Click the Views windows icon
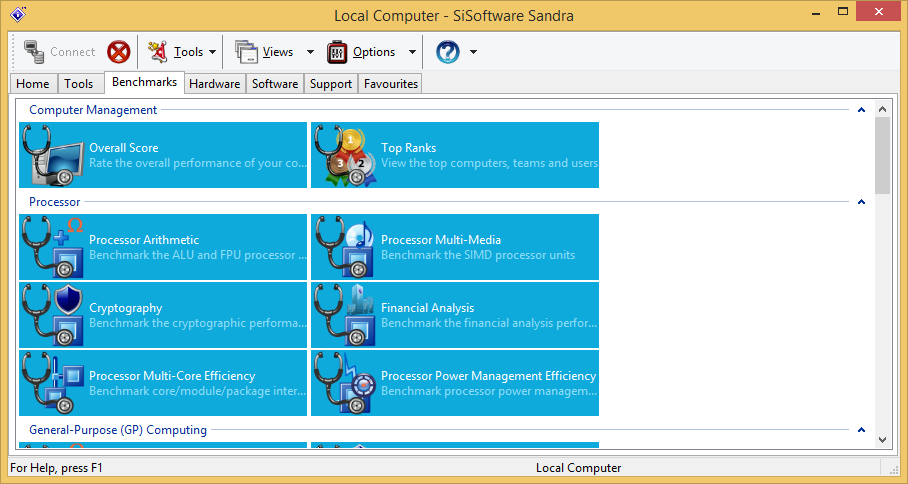The width and height of the screenshot is (908, 484). [x=246, y=52]
